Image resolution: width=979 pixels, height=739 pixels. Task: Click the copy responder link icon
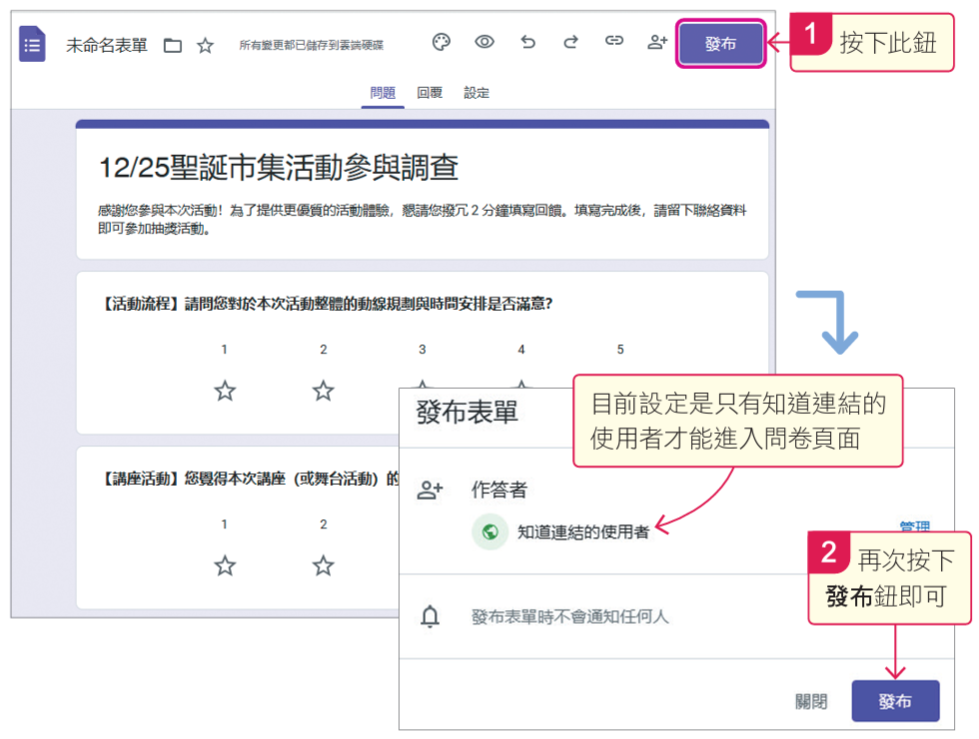(613, 43)
